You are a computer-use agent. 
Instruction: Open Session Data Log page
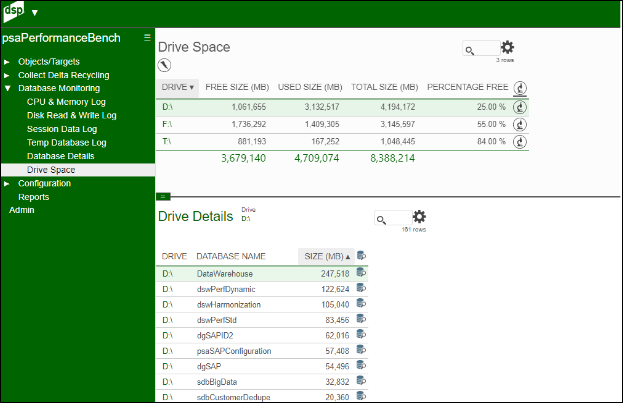tap(62, 129)
